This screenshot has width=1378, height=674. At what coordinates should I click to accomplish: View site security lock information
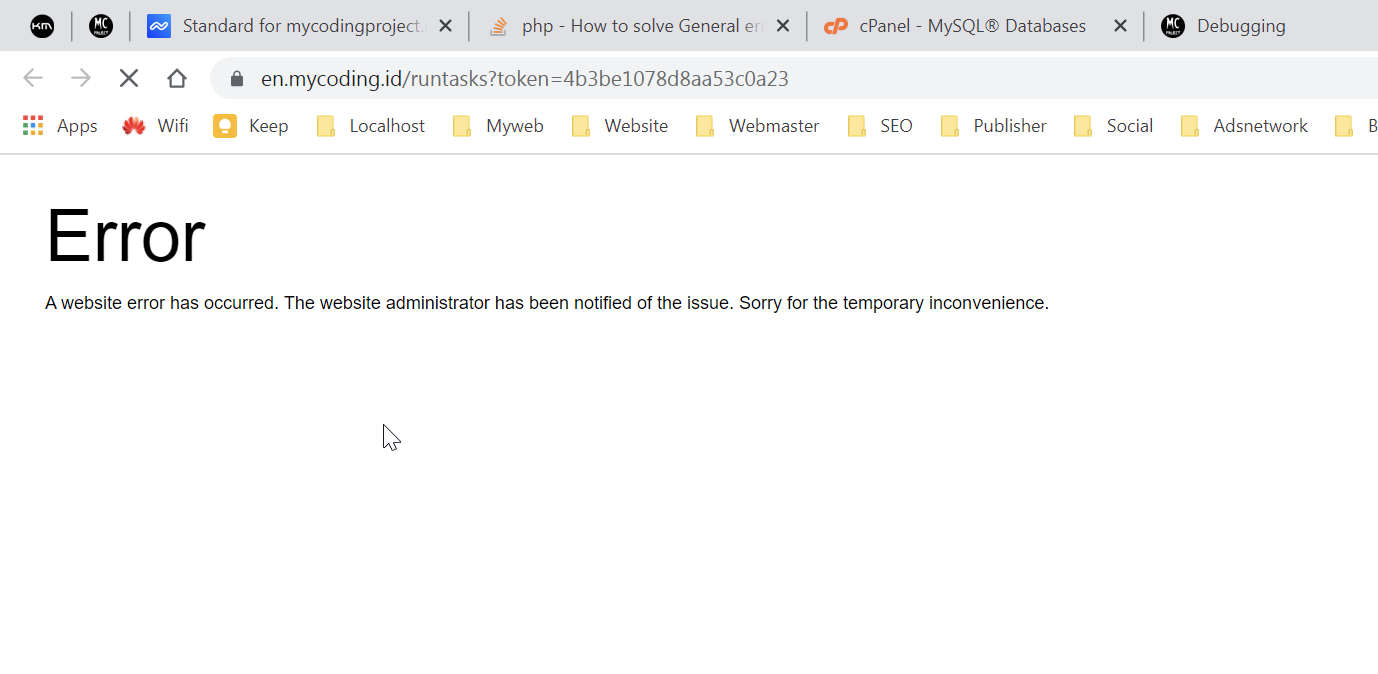(x=237, y=79)
